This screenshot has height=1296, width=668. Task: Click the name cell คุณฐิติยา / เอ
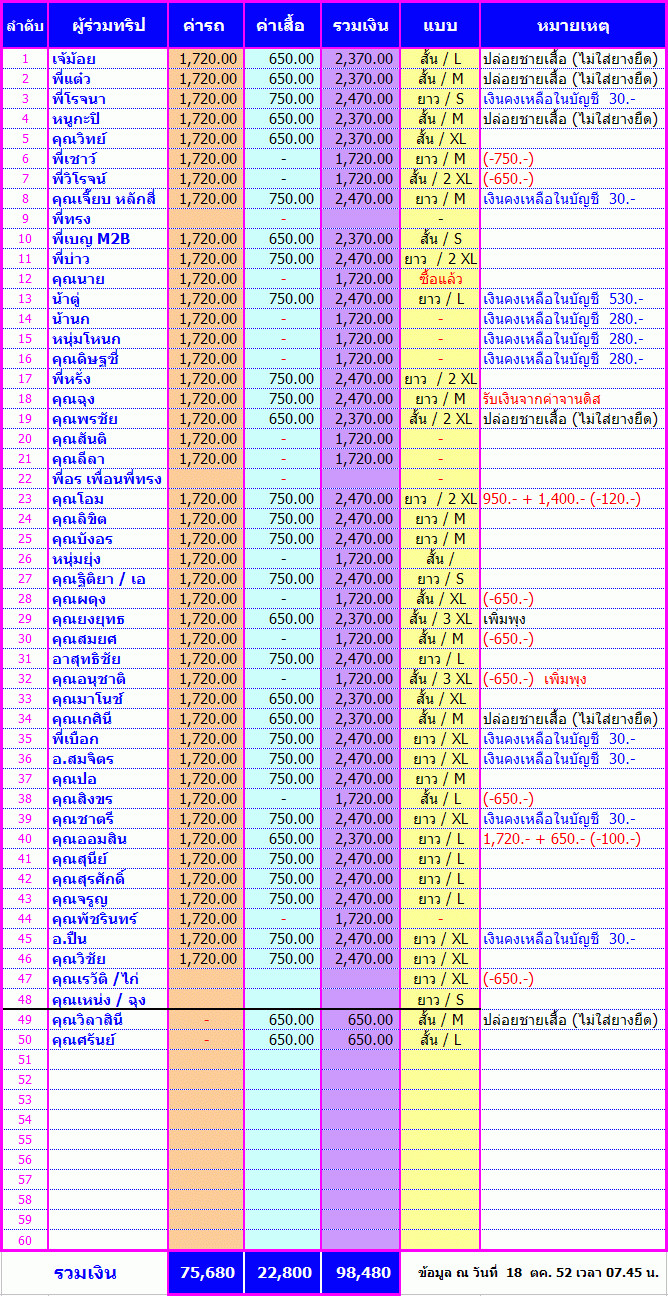108,578
